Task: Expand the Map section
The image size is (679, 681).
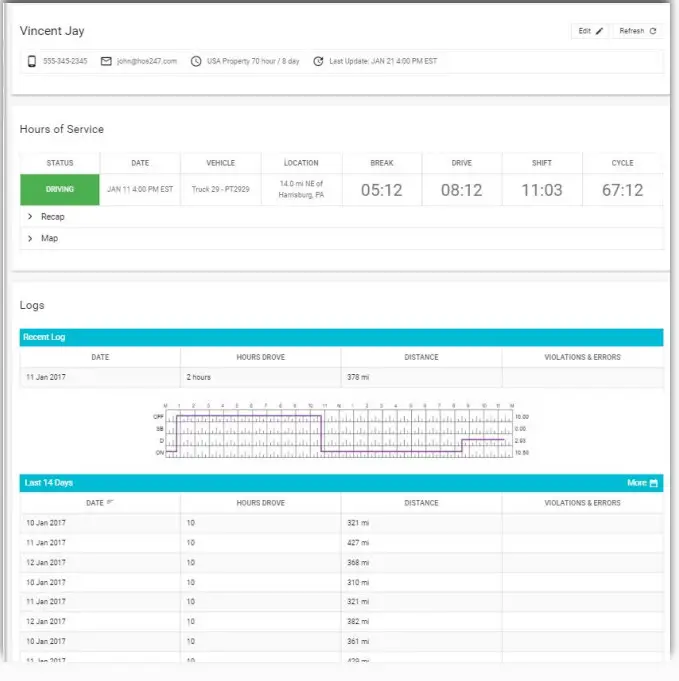Action: (x=341, y=238)
